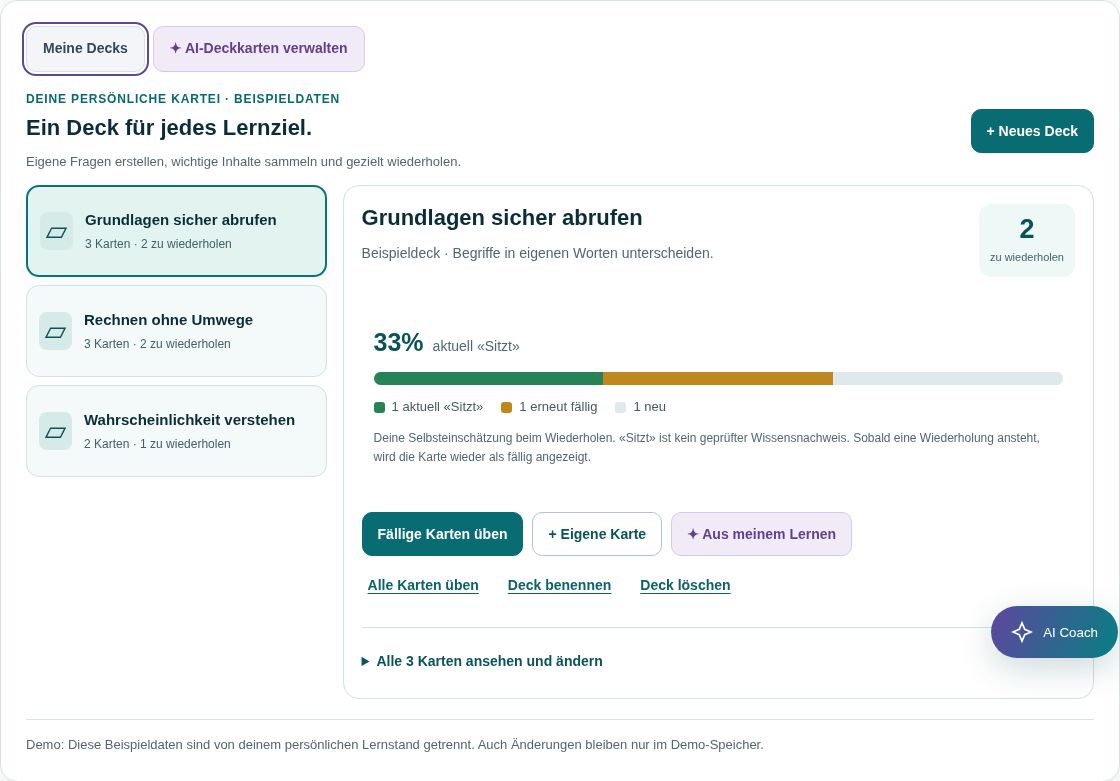This screenshot has width=1120, height=781.
Task: Click the Ein Deck für jedes Lernziel heading
Action: click(169, 128)
